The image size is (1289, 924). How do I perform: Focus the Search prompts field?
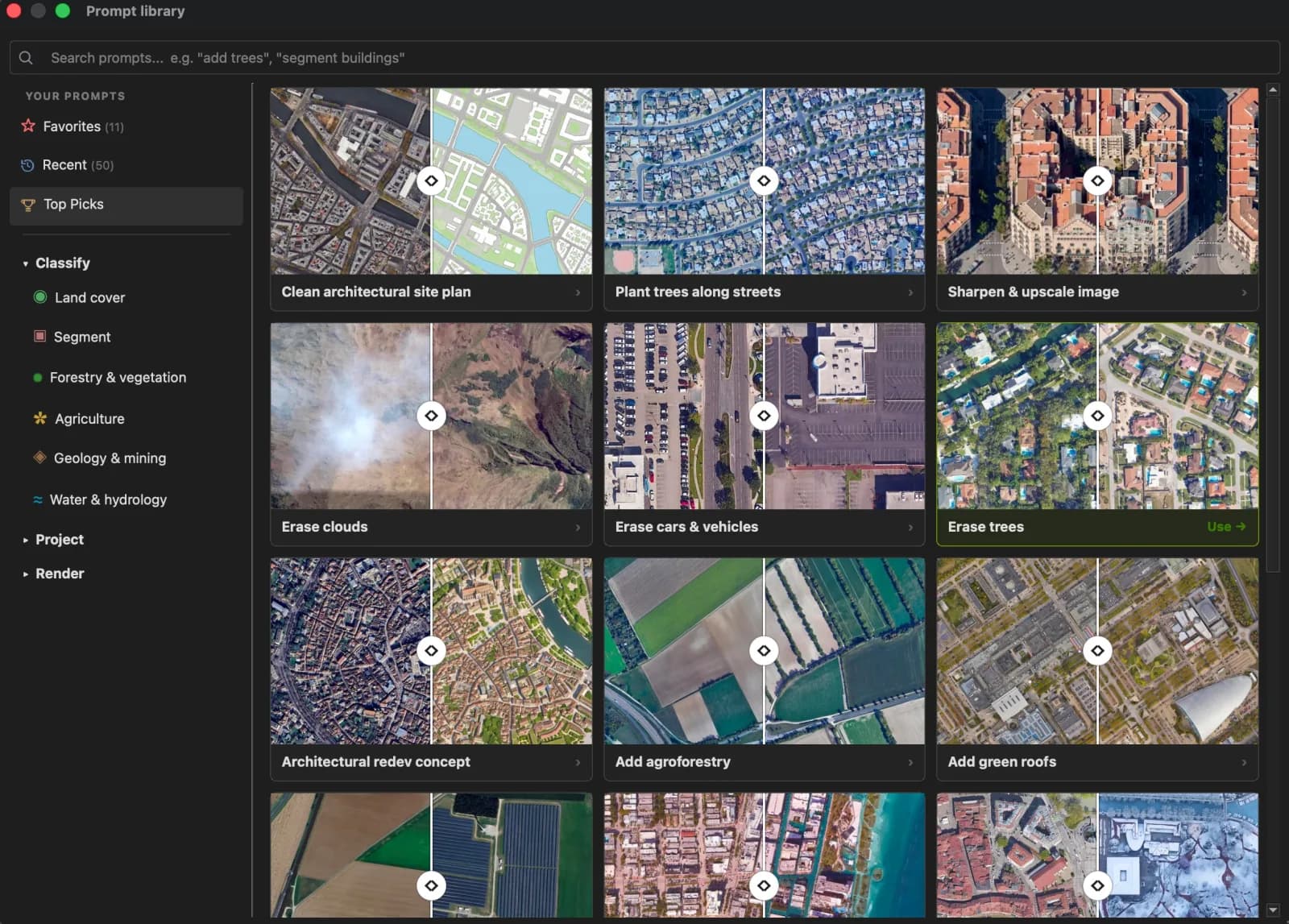(x=644, y=58)
